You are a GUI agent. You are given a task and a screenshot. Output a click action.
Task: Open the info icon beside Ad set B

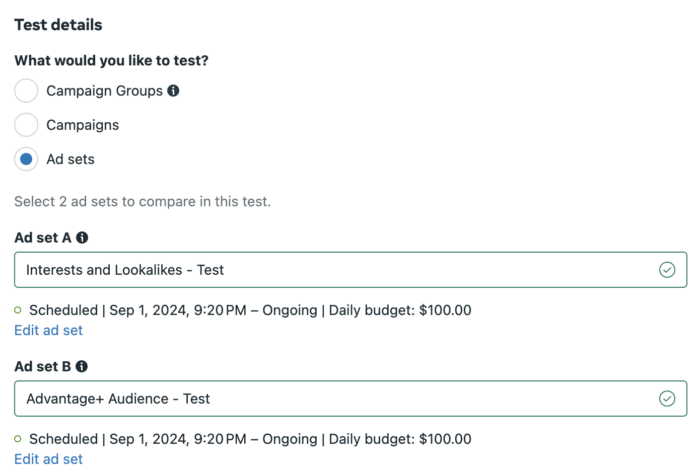point(82,367)
